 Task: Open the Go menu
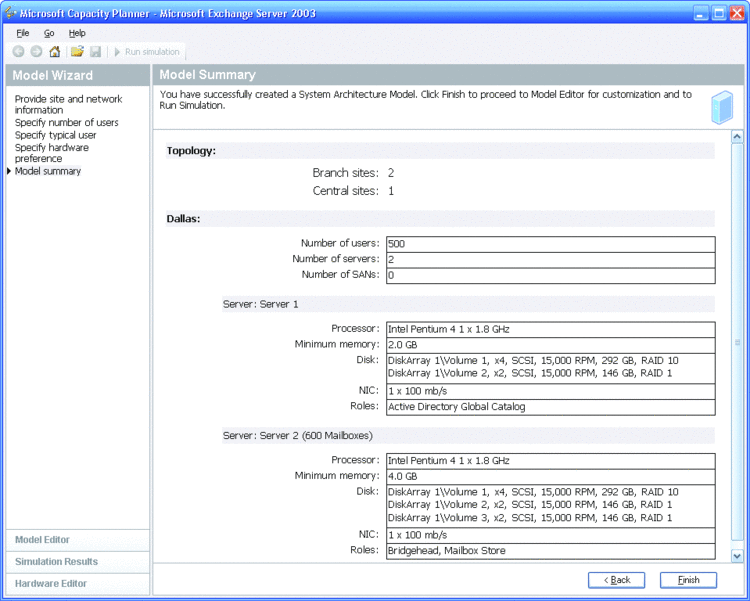[x=49, y=33]
